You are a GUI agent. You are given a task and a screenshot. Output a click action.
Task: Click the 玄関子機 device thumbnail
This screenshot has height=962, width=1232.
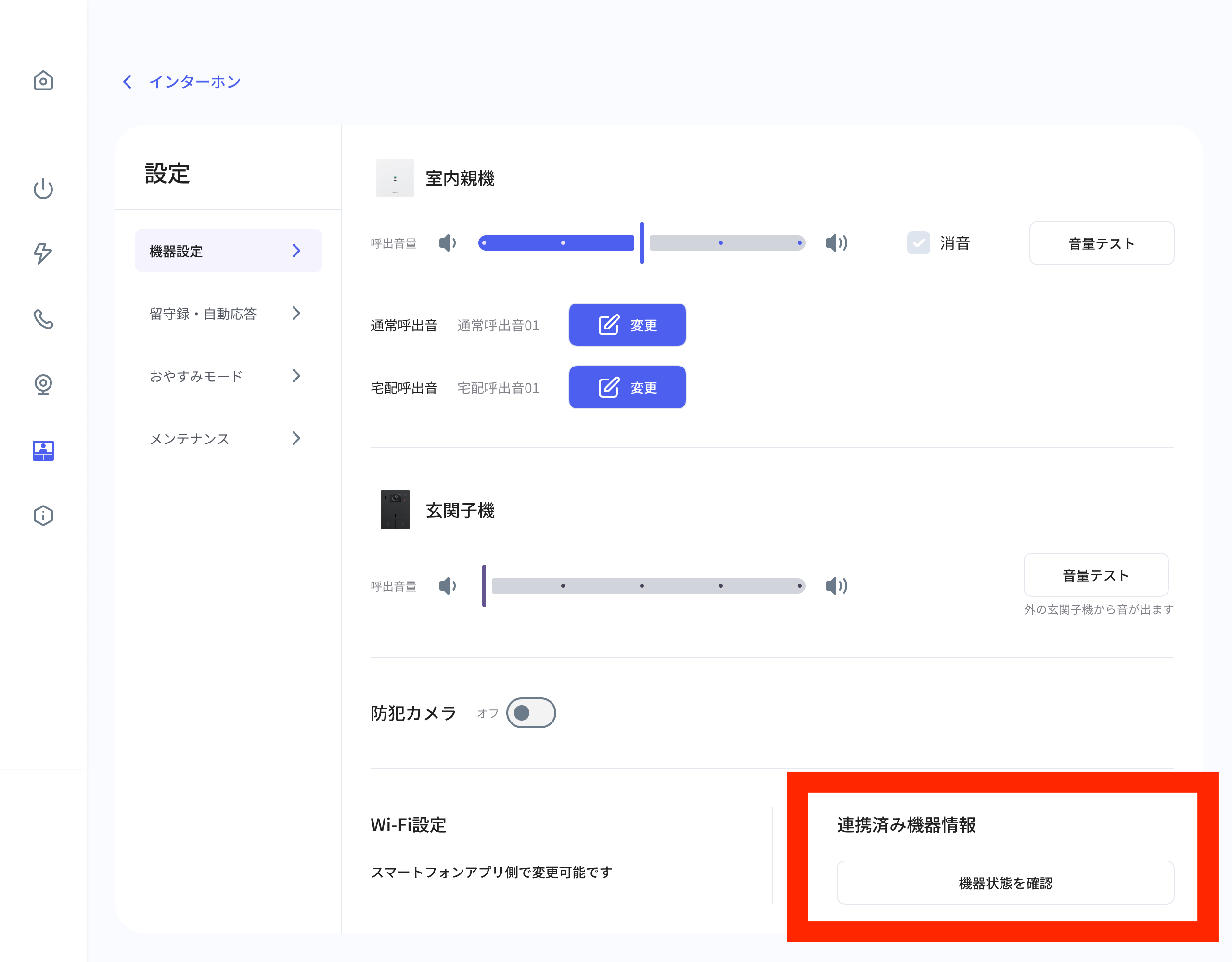click(395, 509)
